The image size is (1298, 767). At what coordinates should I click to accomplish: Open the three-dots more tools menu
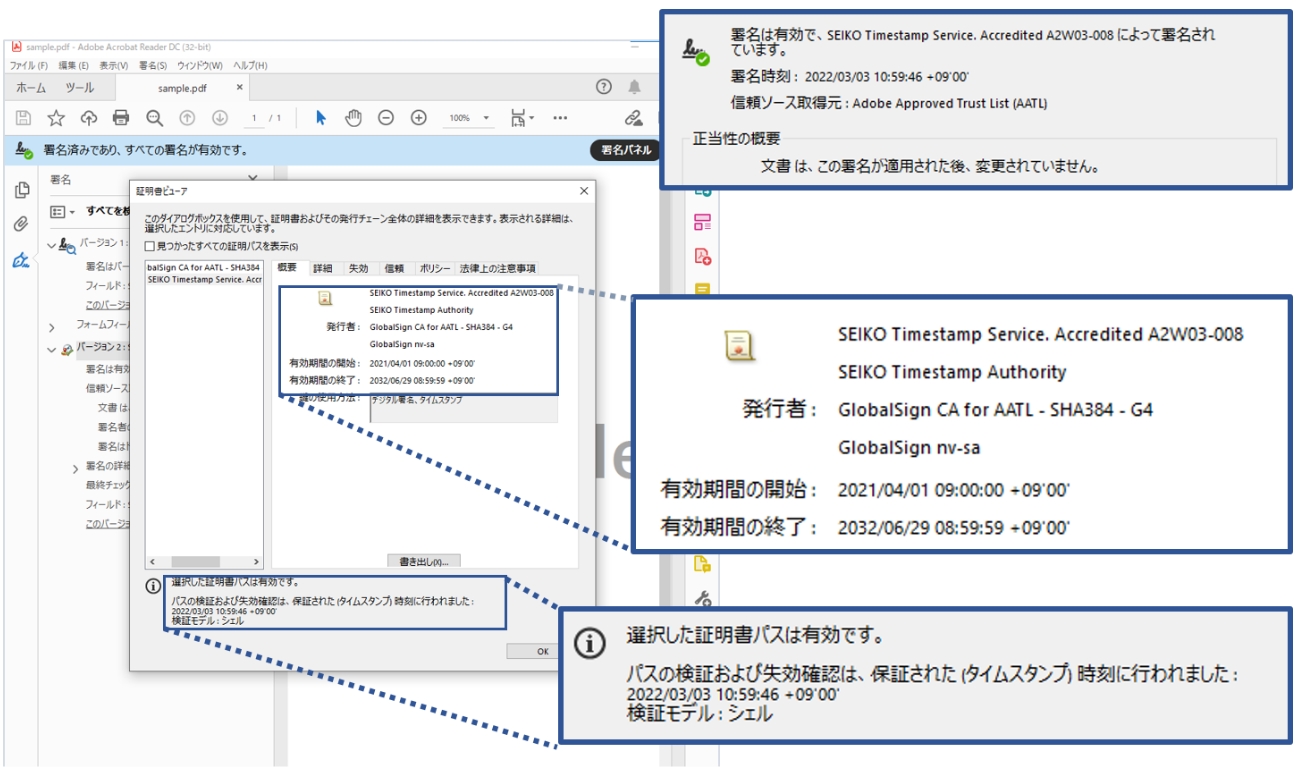coord(560,118)
